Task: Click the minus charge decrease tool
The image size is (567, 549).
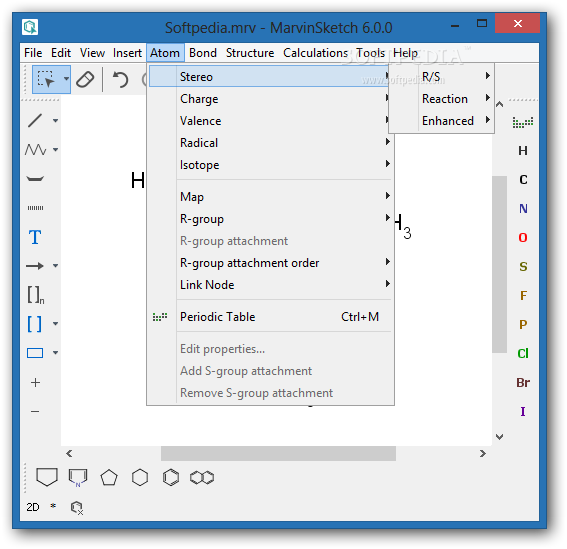Action: click(x=35, y=412)
